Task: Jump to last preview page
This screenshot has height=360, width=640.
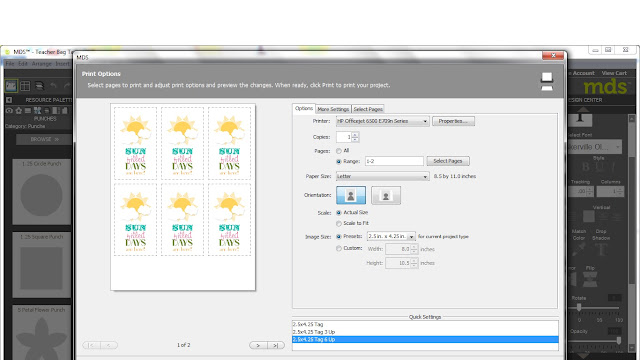Action: pyautogui.click(x=276, y=345)
